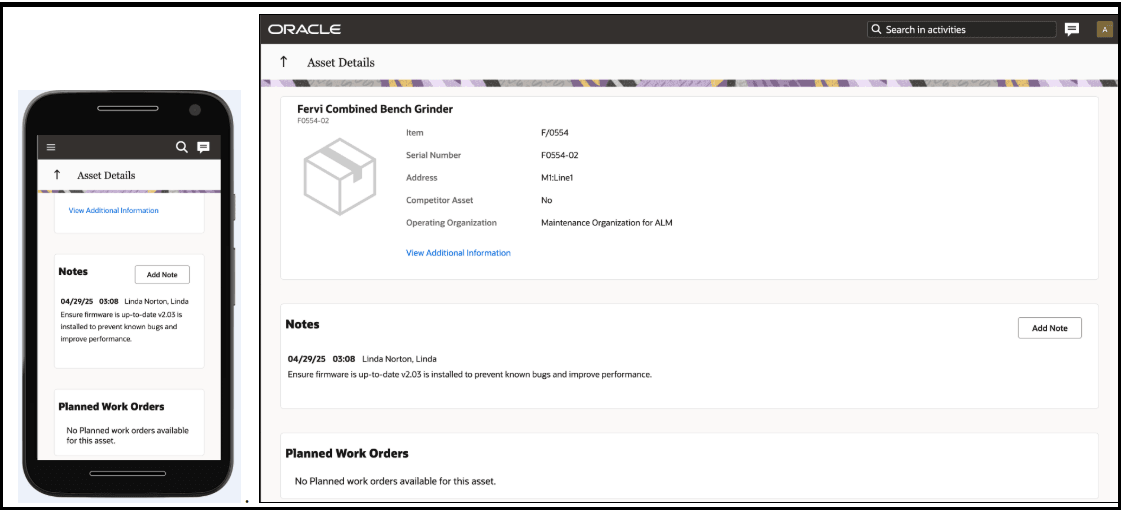
Task: Open View Additional Information link on desktop
Action: coord(458,252)
